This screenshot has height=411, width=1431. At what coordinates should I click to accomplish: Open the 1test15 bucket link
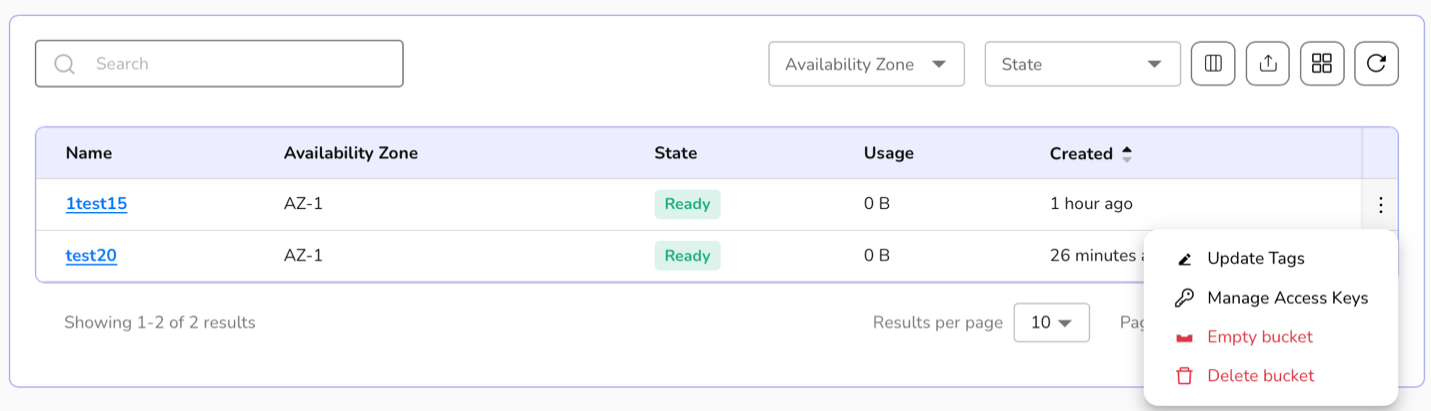click(x=96, y=204)
